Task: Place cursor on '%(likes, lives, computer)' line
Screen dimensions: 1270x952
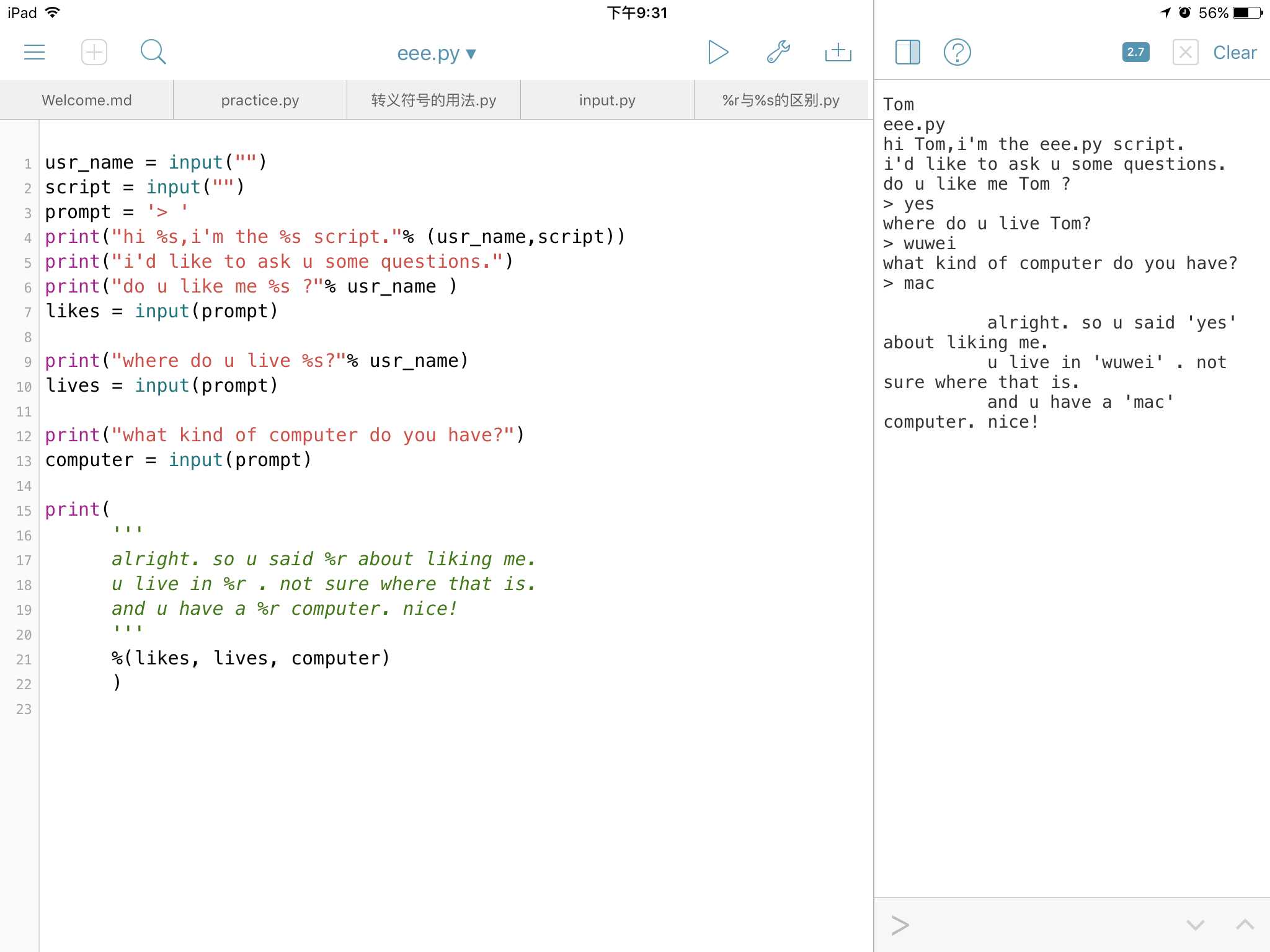Action: (251, 658)
